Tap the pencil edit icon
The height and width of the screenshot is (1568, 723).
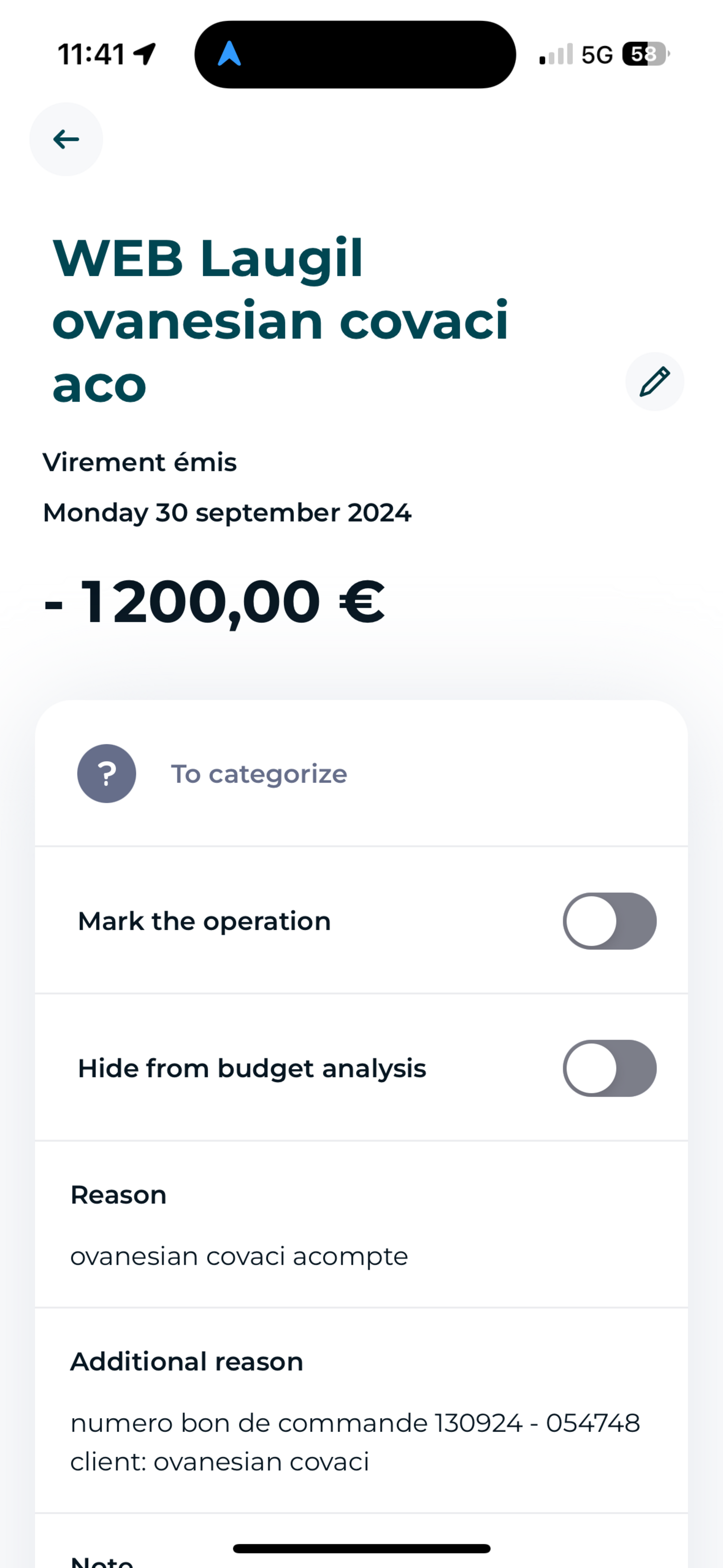[x=654, y=382]
